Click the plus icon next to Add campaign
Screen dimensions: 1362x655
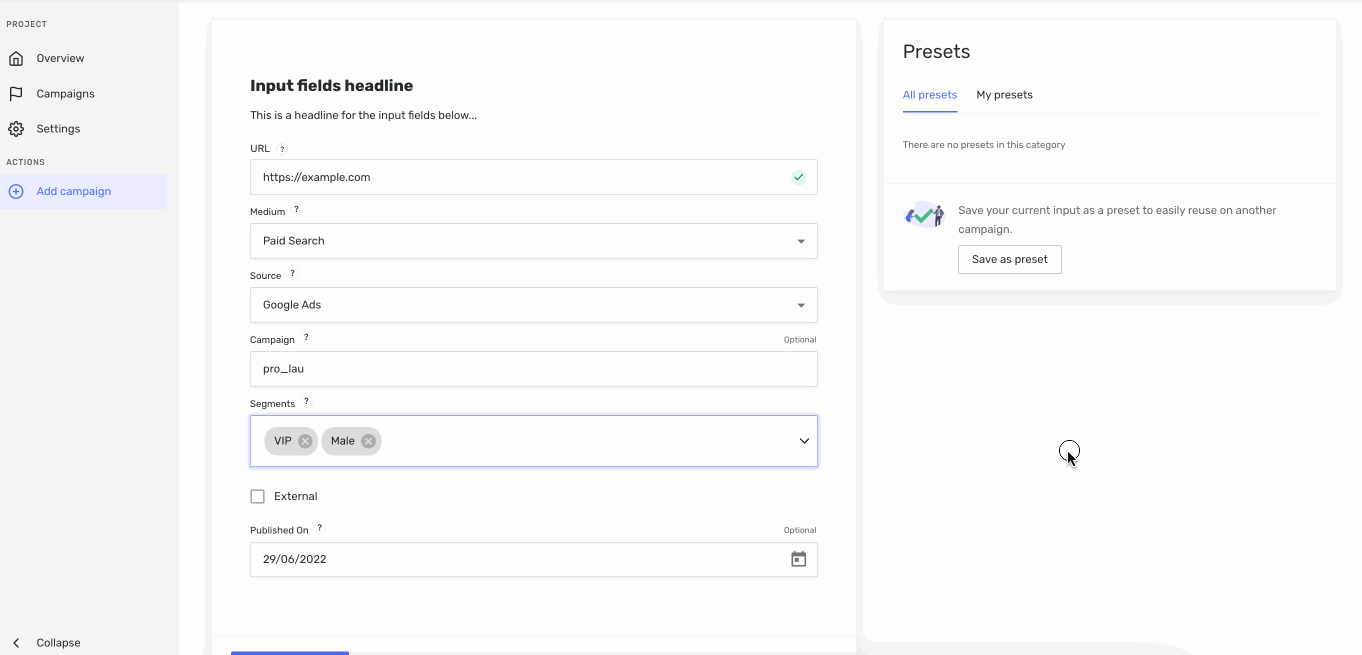14,191
